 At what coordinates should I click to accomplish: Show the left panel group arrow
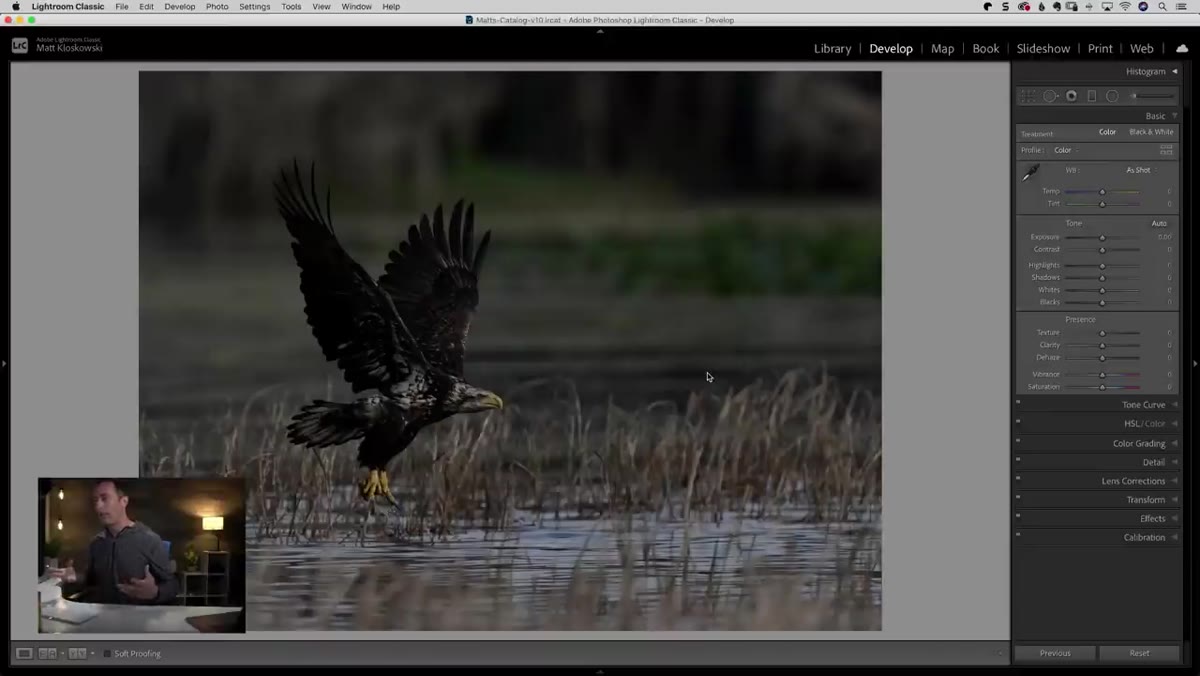coord(4,363)
